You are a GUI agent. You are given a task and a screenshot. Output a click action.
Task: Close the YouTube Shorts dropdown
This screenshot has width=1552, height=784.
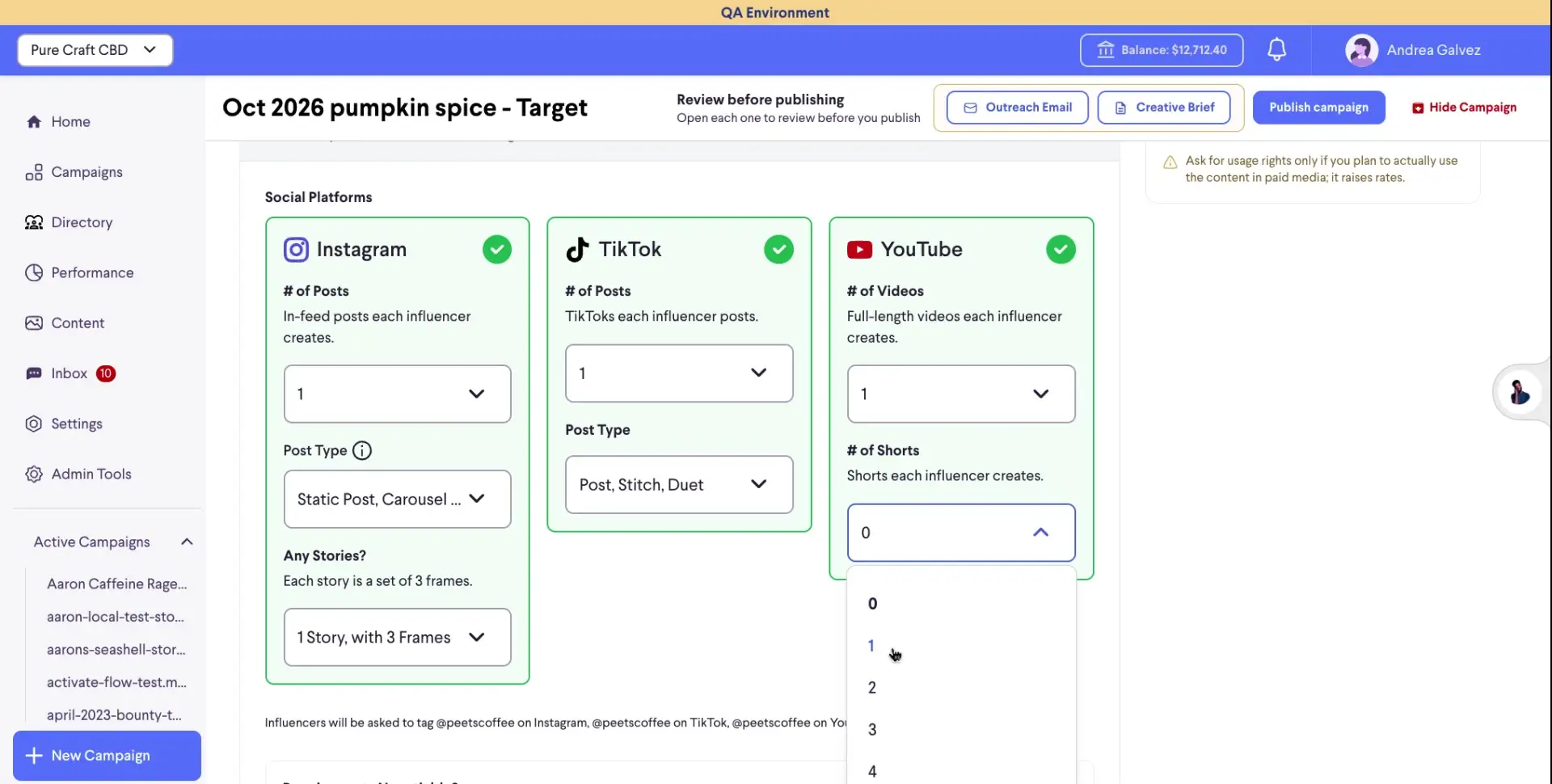coord(961,533)
